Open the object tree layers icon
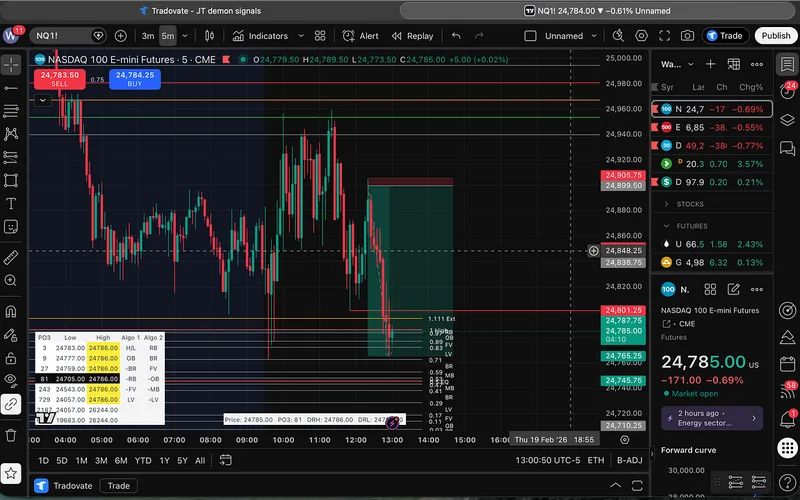Viewport: 800px width, 500px height. pos(787,120)
